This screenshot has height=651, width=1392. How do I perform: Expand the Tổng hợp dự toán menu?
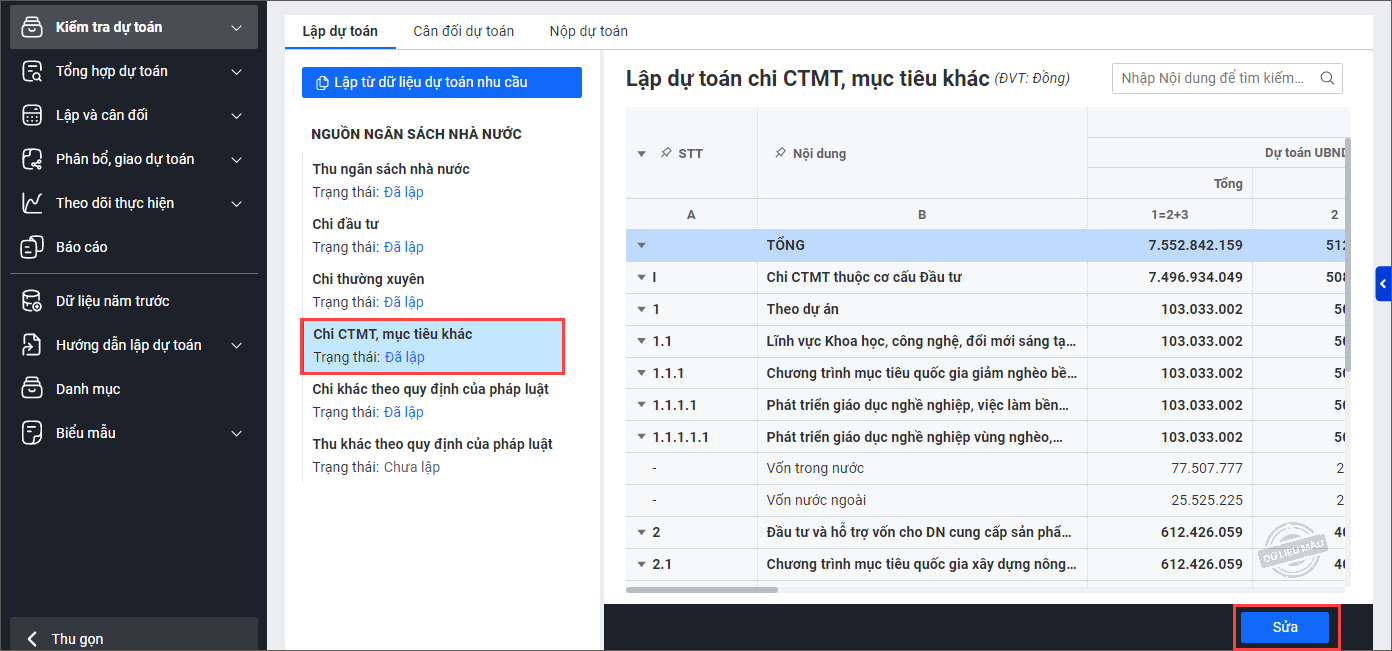[236, 71]
